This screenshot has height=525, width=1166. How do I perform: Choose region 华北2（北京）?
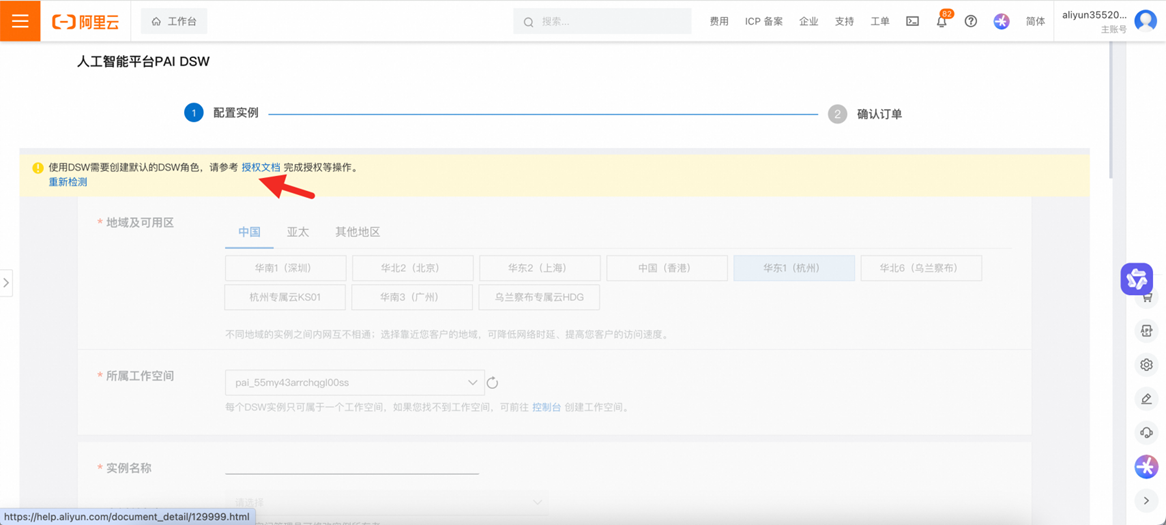click(413, 268)
